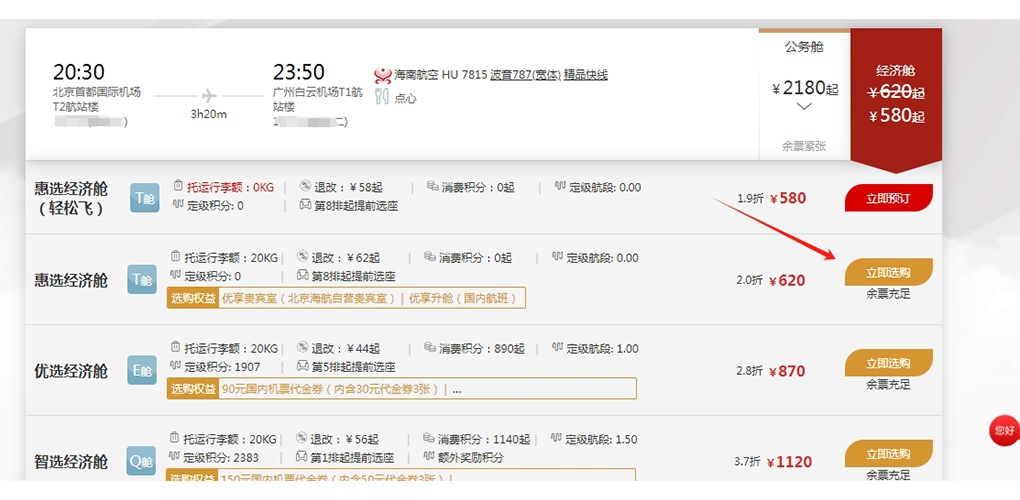Click seat icon beside 第1排起提前选座
This screenshot has width=1020, height=500.
(x=301, y=457)
